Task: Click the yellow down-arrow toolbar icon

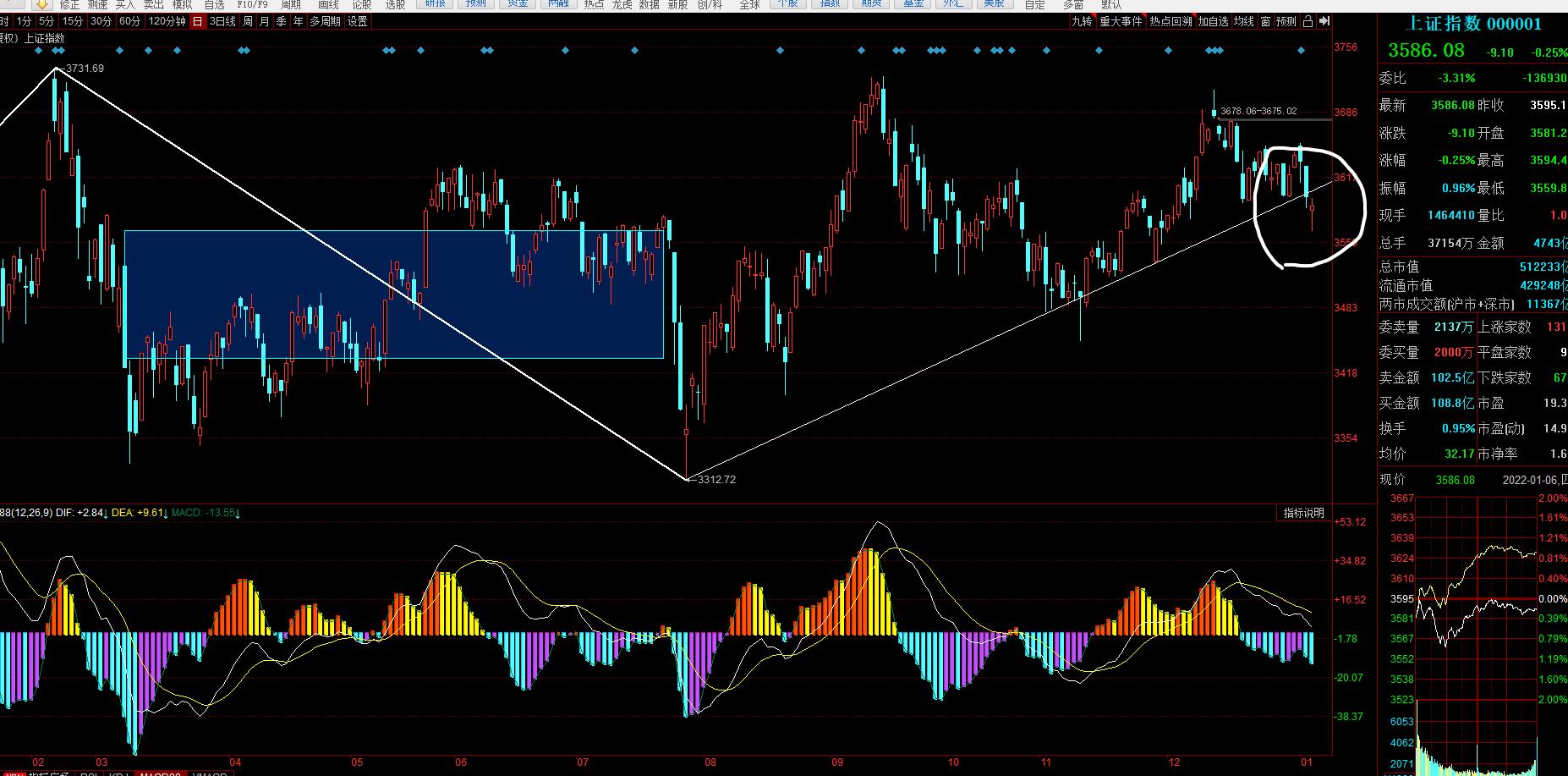Action: coord(41,4)
